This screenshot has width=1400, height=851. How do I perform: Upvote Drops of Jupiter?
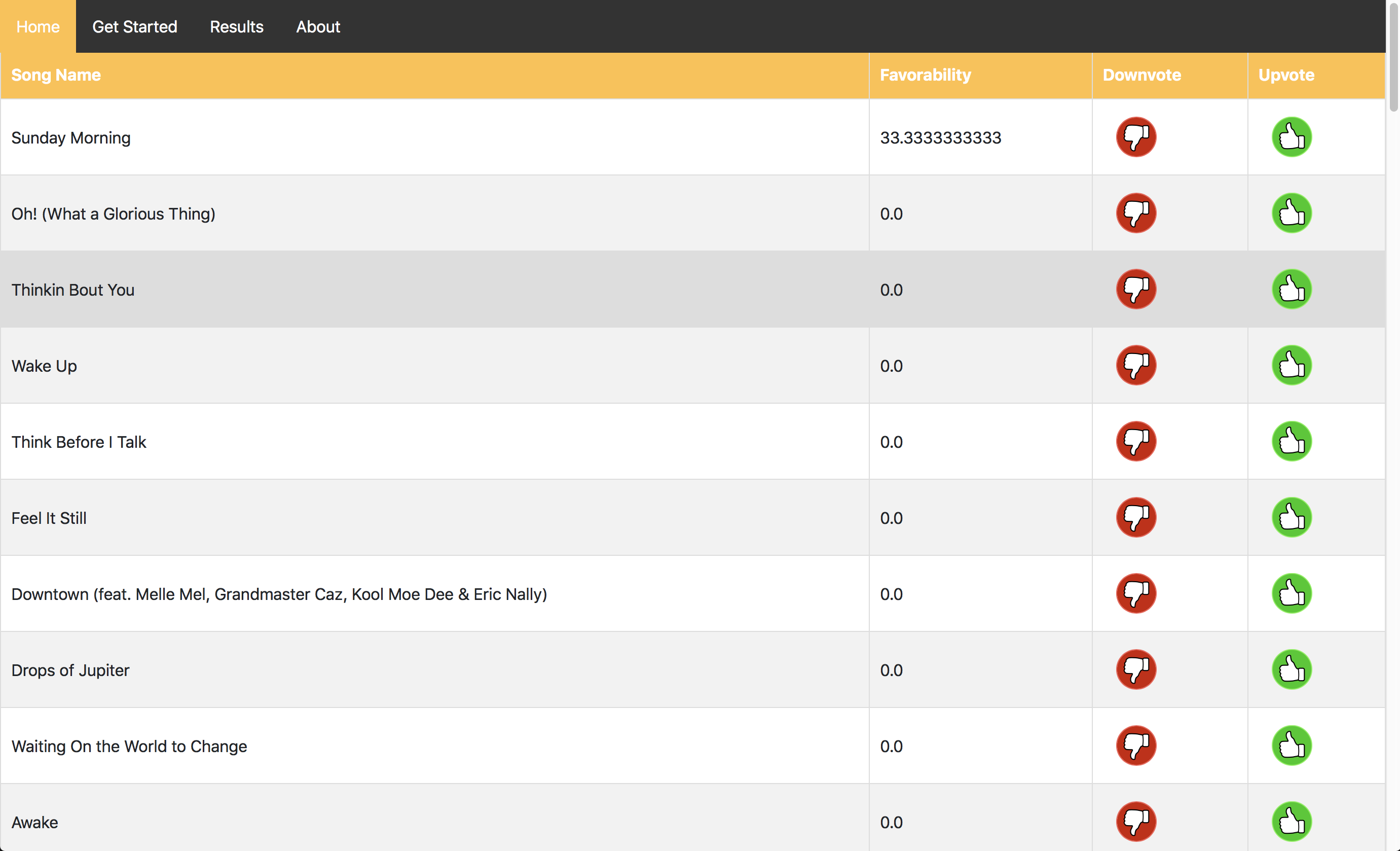coord(1291,669)
